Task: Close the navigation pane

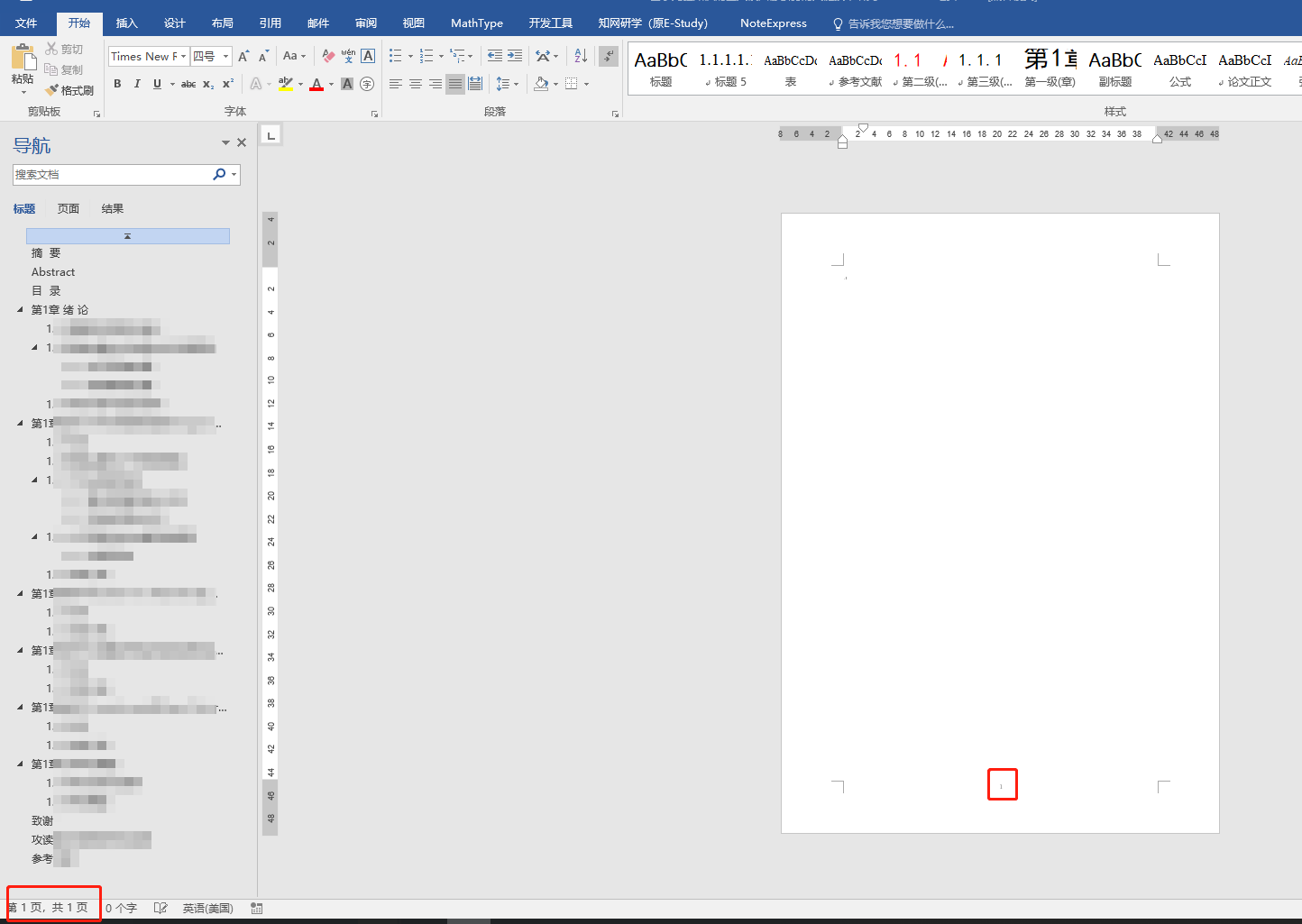Action: [x=242, y=142]
